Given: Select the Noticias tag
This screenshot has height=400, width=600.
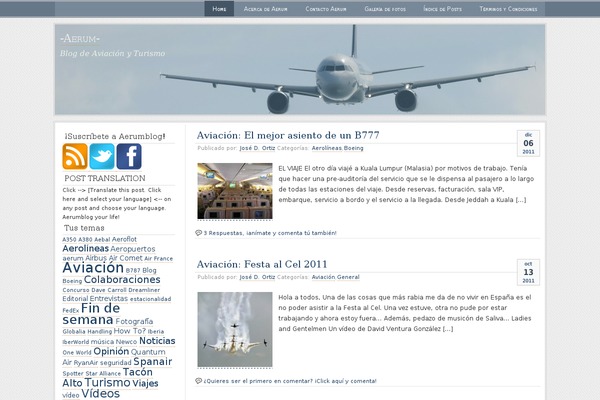Looking at the screenshot, I should (x=157, y=341).
